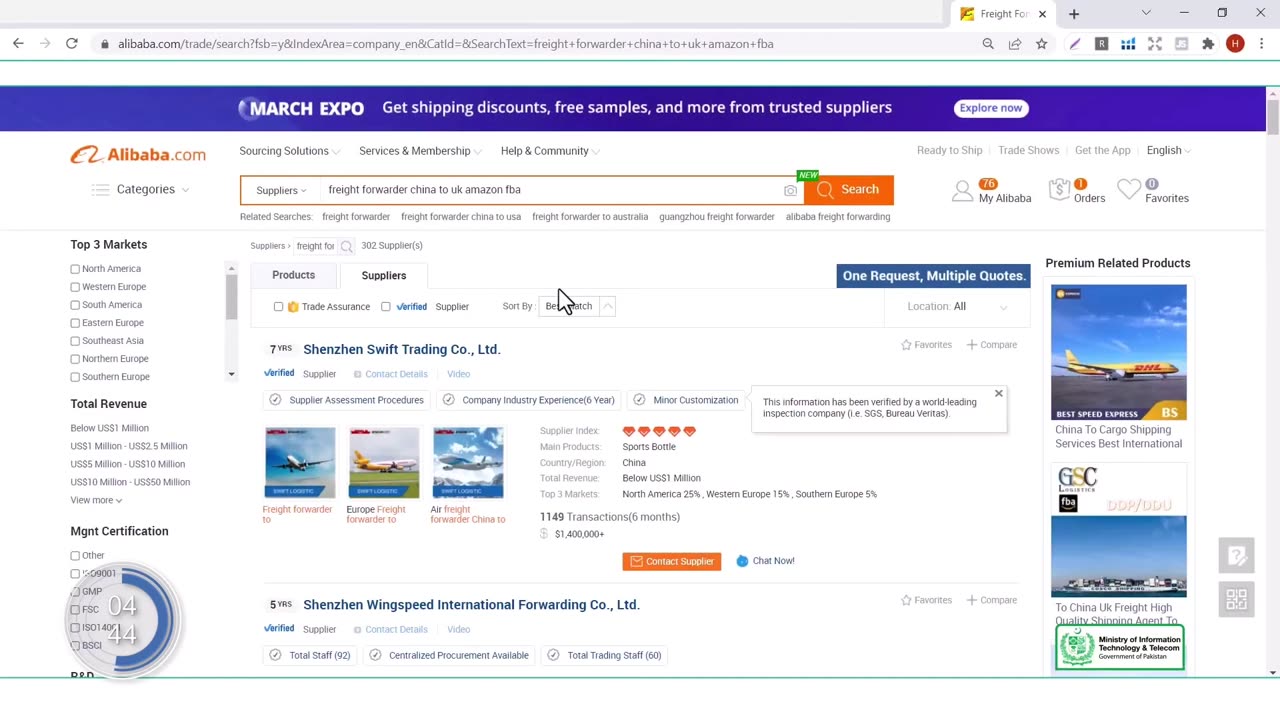The width and height of the screenshot is (1280, 720).
Task: Open One Request, Multiple Quotes banner
Action: (933, 276)
